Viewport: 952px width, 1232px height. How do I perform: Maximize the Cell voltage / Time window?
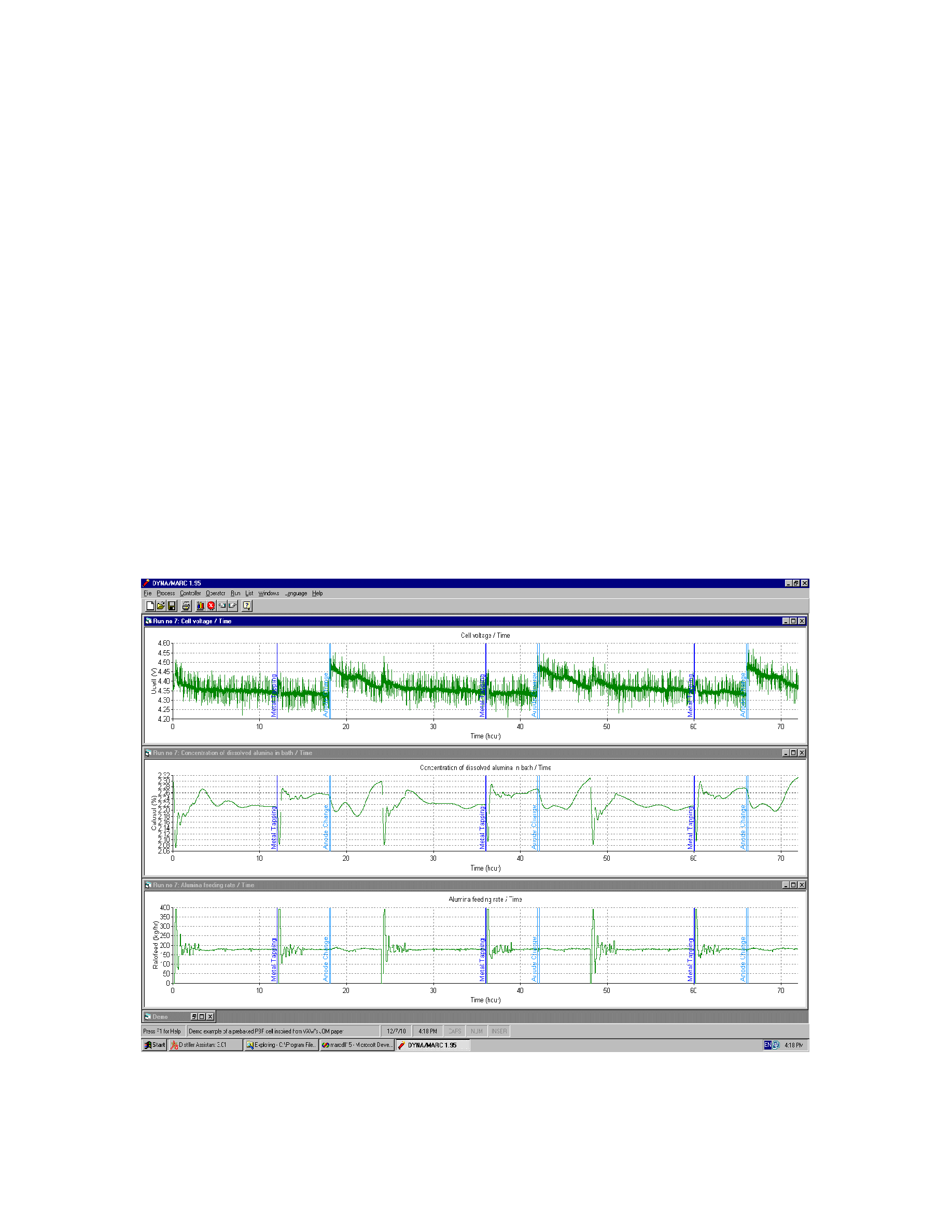click(793, 621)
